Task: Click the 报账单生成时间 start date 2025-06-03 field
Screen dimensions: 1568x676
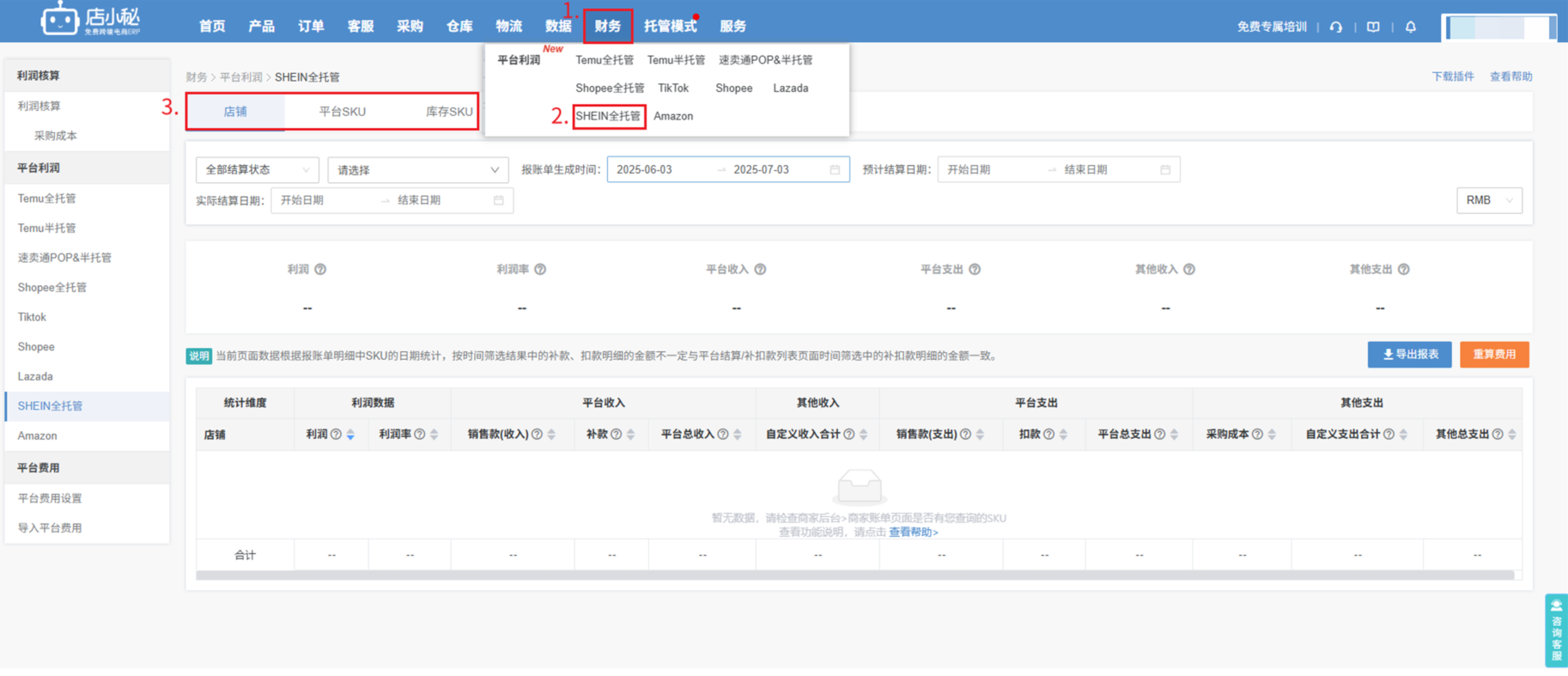Action: [661, 170]
